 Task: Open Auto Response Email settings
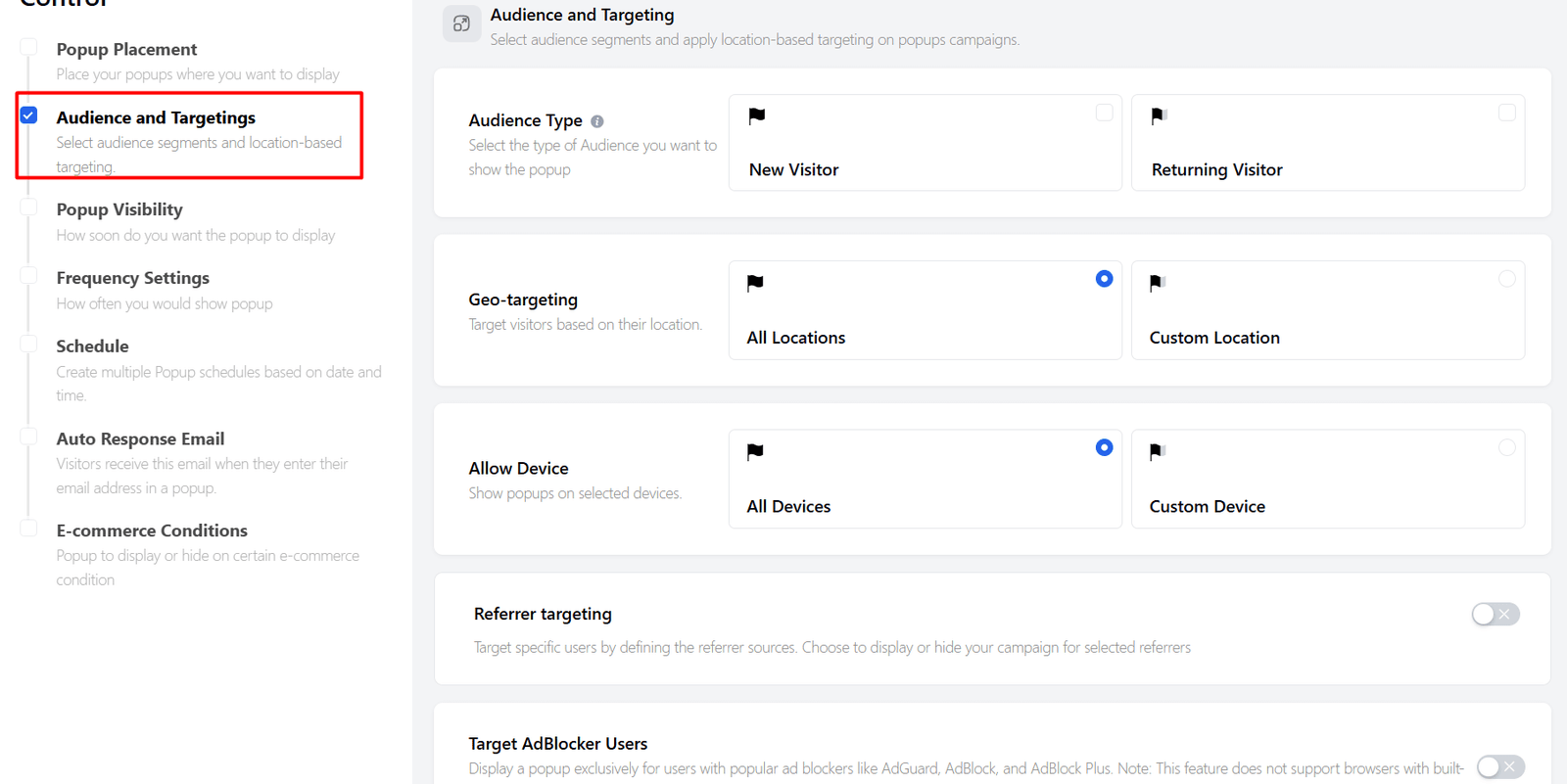tap(140, 439)
